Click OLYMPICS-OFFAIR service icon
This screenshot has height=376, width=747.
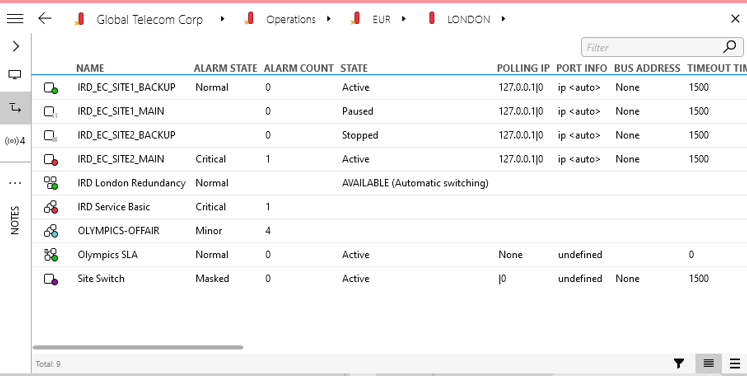pyautogui.click(x=50, y=231)
